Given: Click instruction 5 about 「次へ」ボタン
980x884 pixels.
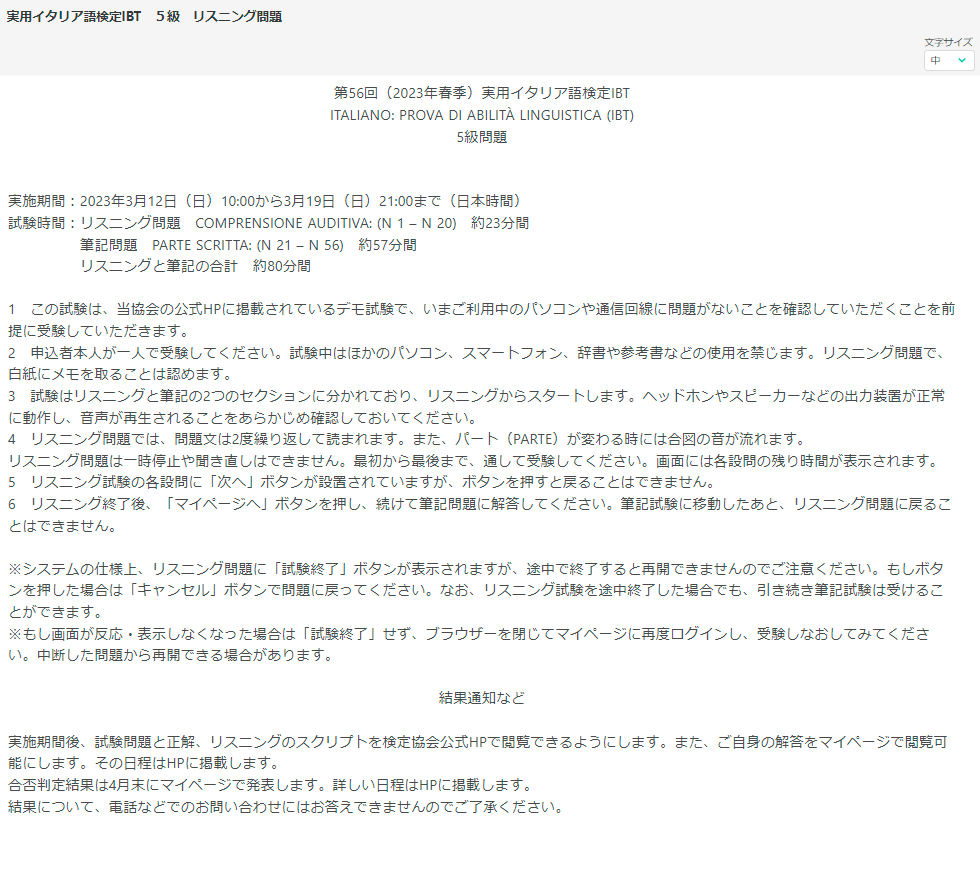Looking at the screenshot, I should click(362, 482).
